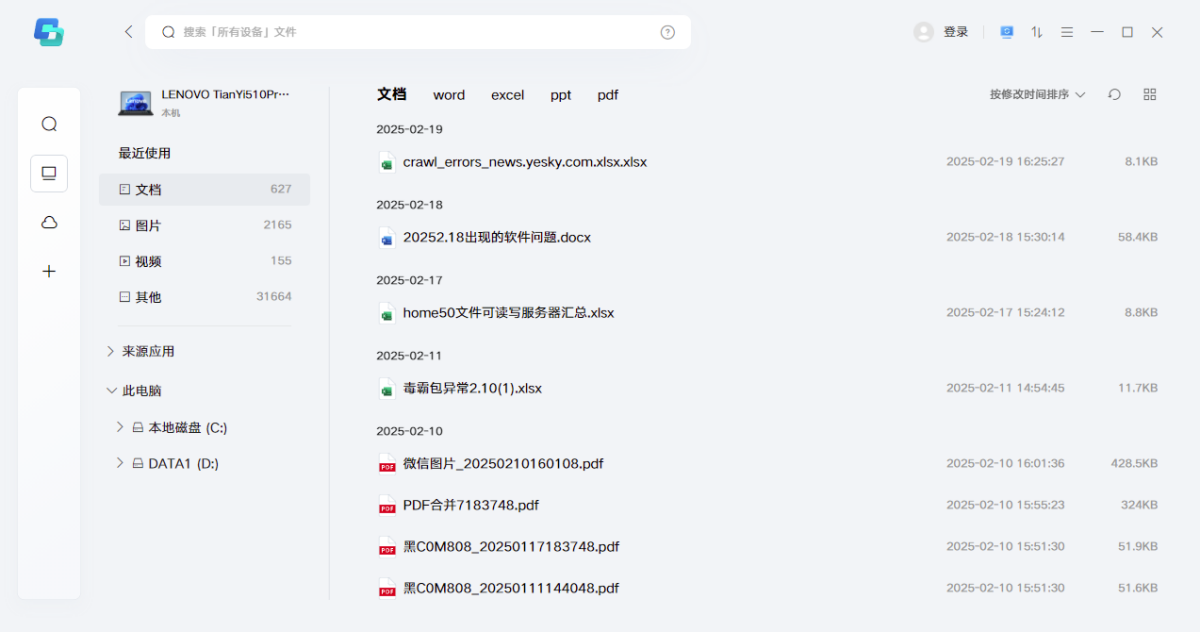Switch to the pdf filter tab
This screenshot has width=1200, height=632.
pos(608,95)
